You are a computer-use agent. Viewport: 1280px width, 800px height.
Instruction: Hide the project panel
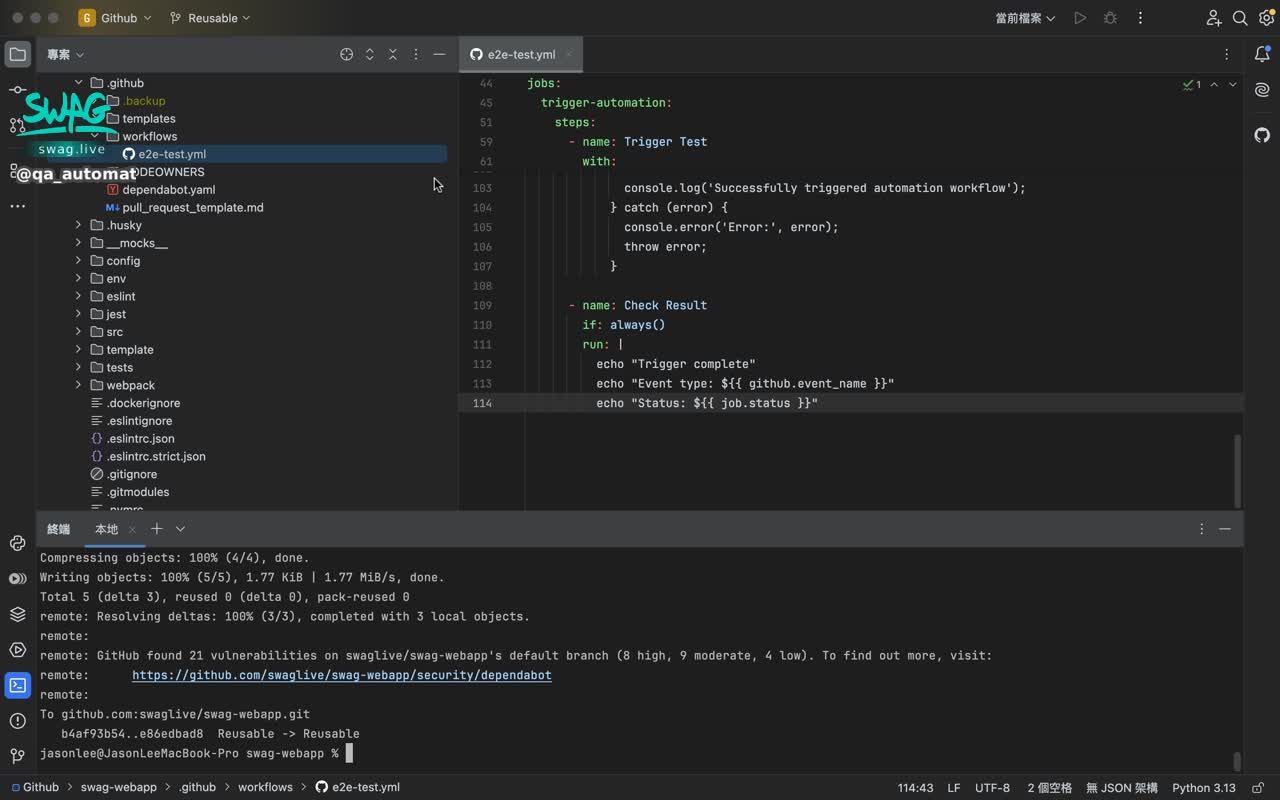pyautogui.click(x=439, y=54)
